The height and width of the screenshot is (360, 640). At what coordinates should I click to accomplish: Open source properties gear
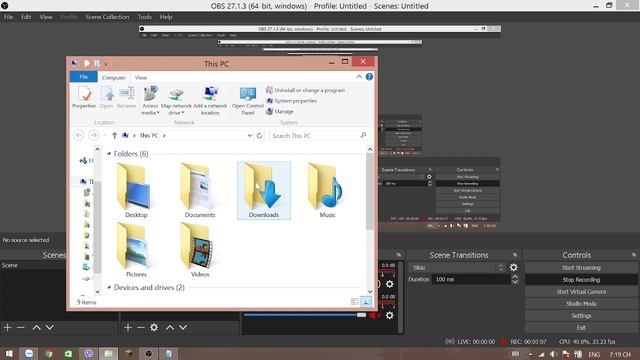(154, 327)
